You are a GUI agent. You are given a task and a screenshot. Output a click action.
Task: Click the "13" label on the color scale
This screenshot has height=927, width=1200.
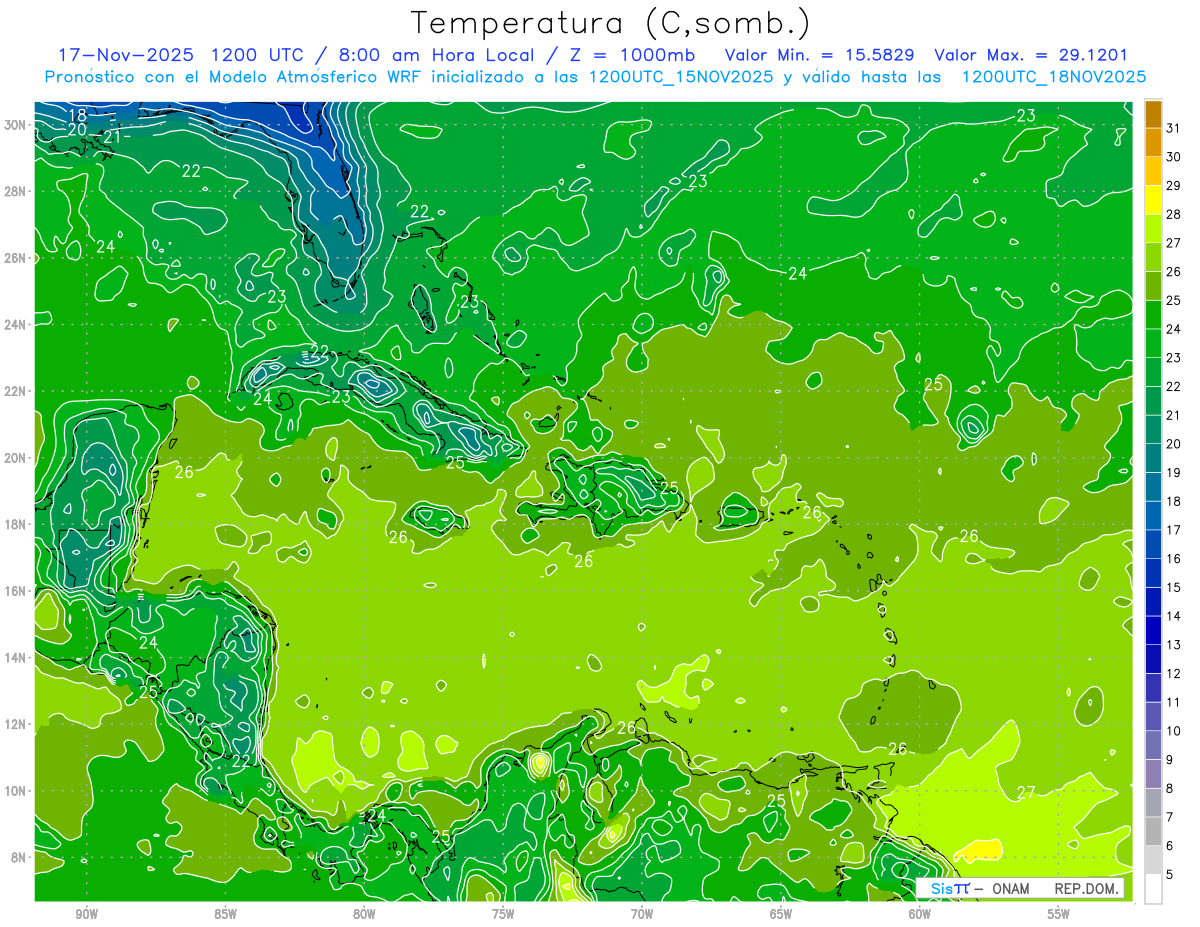[1174, 645]
